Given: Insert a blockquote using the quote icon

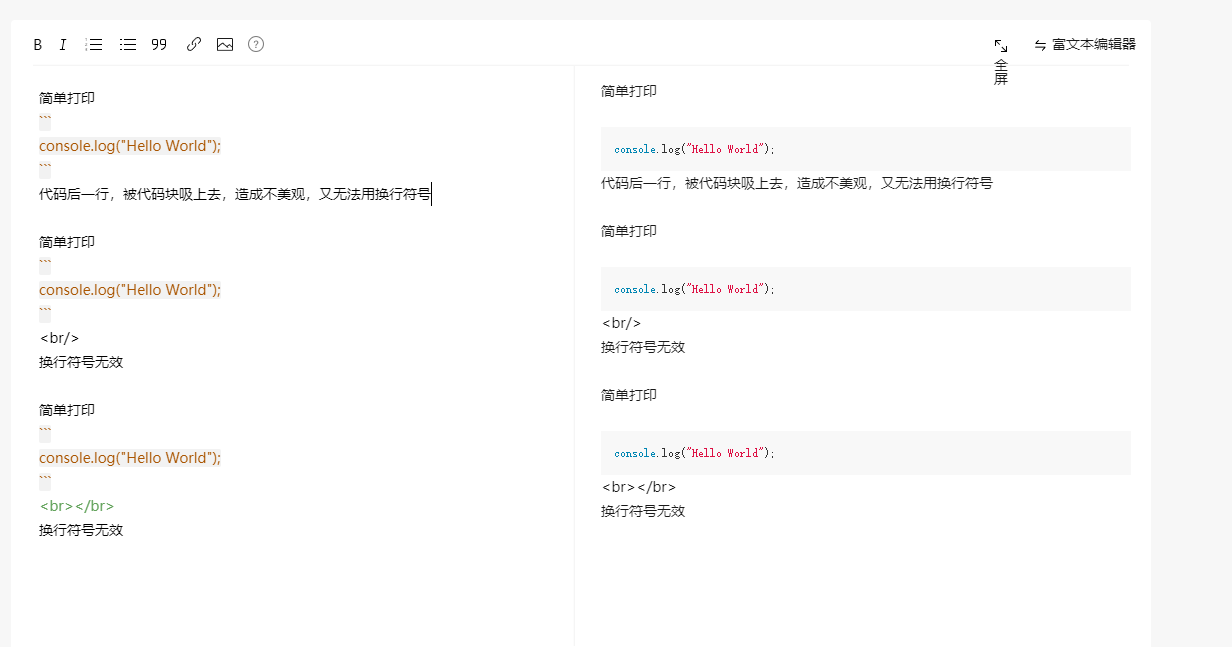Looking at the screenshot, I should click(x=159, y=45).
